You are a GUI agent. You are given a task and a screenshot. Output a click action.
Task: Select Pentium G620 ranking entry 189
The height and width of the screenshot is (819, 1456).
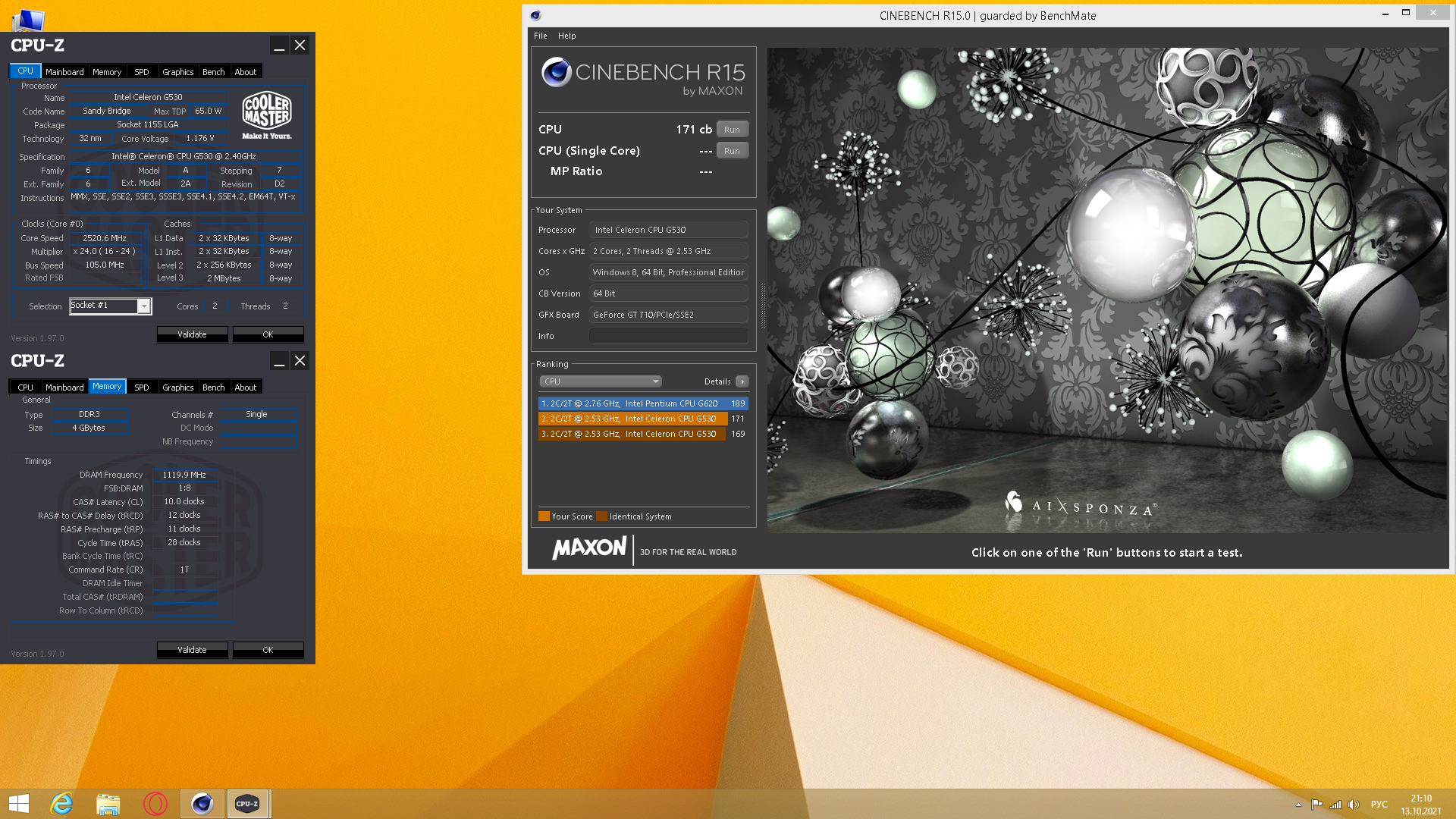click(643, 403)
